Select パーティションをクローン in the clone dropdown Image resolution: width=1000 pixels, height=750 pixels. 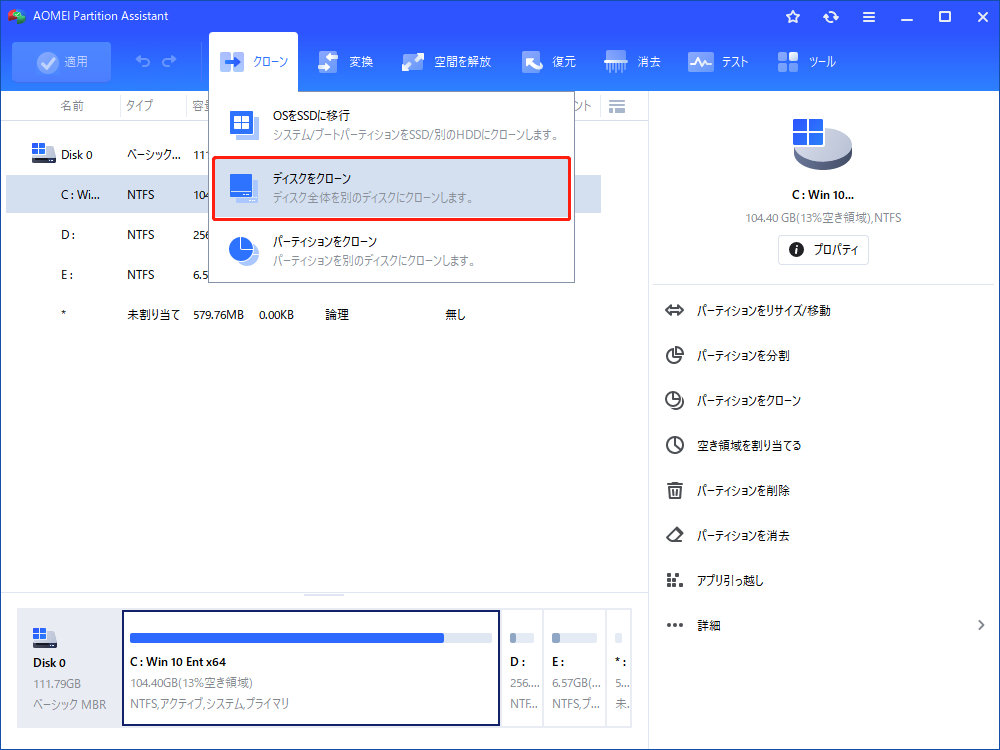[392, 251]
